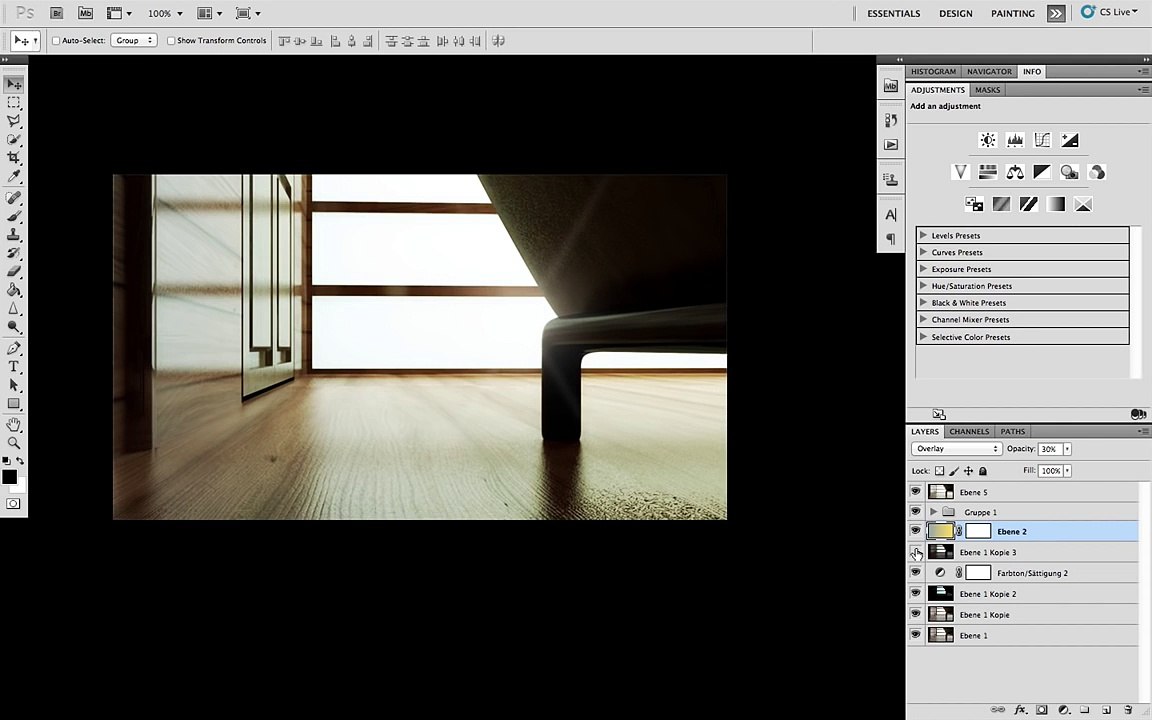Screen dimensions: 1152x720
Task: Expand Selective Color Presets list
Action: click(x=924, y=336)
